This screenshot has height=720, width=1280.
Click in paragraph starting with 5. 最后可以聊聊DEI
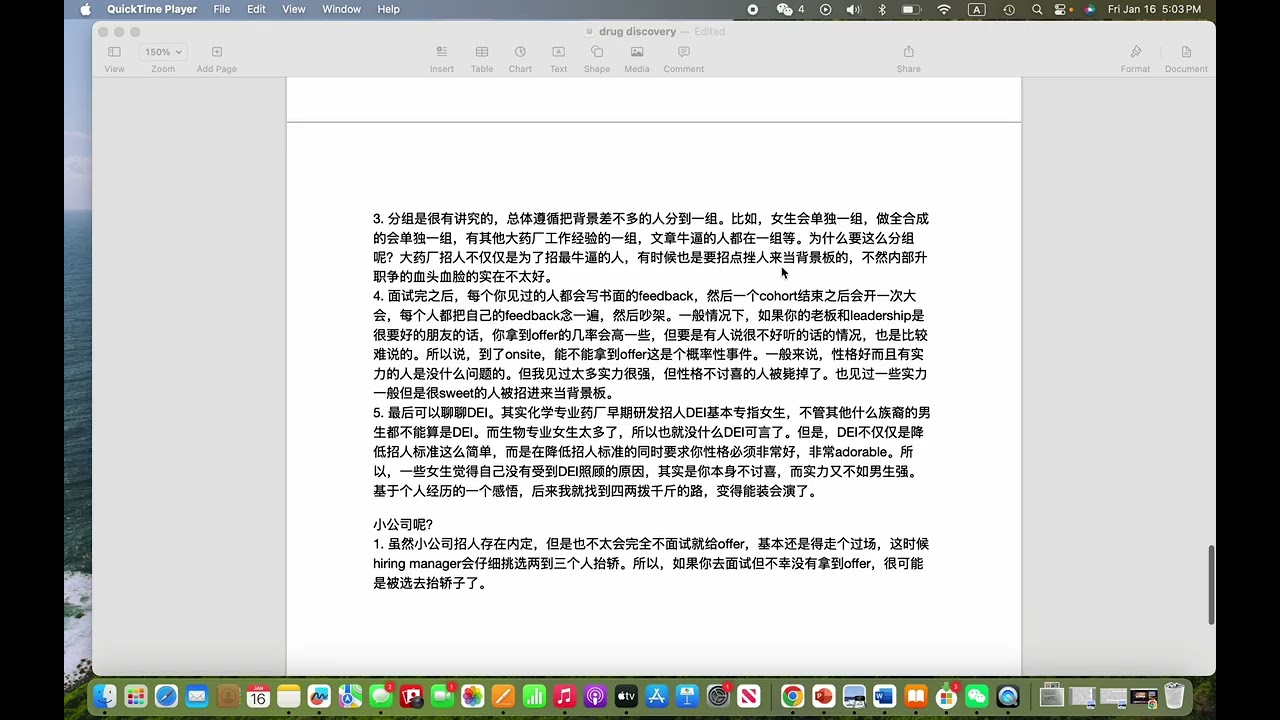click(651, 452)
